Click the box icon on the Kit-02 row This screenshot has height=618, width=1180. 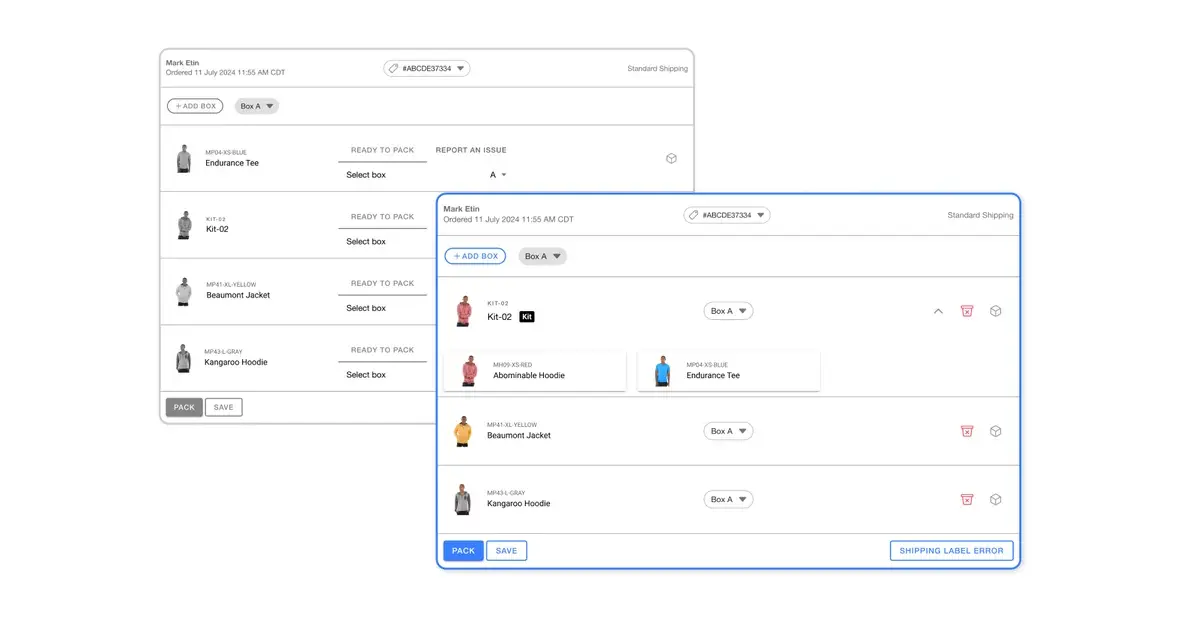996,311
